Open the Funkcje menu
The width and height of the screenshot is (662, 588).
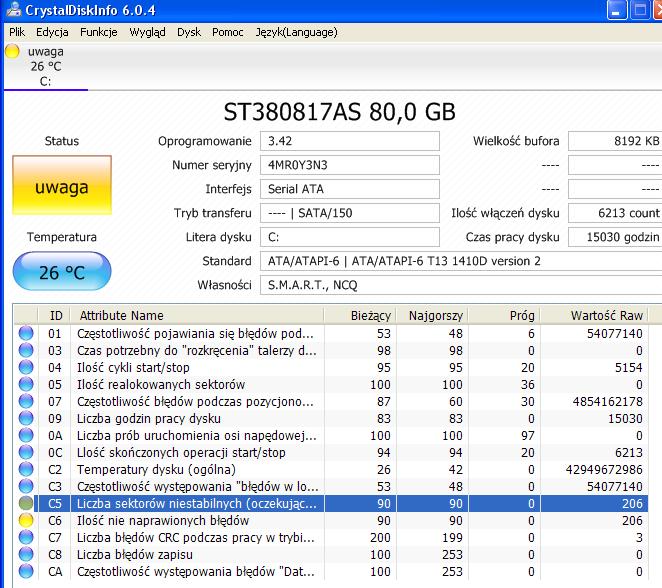[99, 32]
